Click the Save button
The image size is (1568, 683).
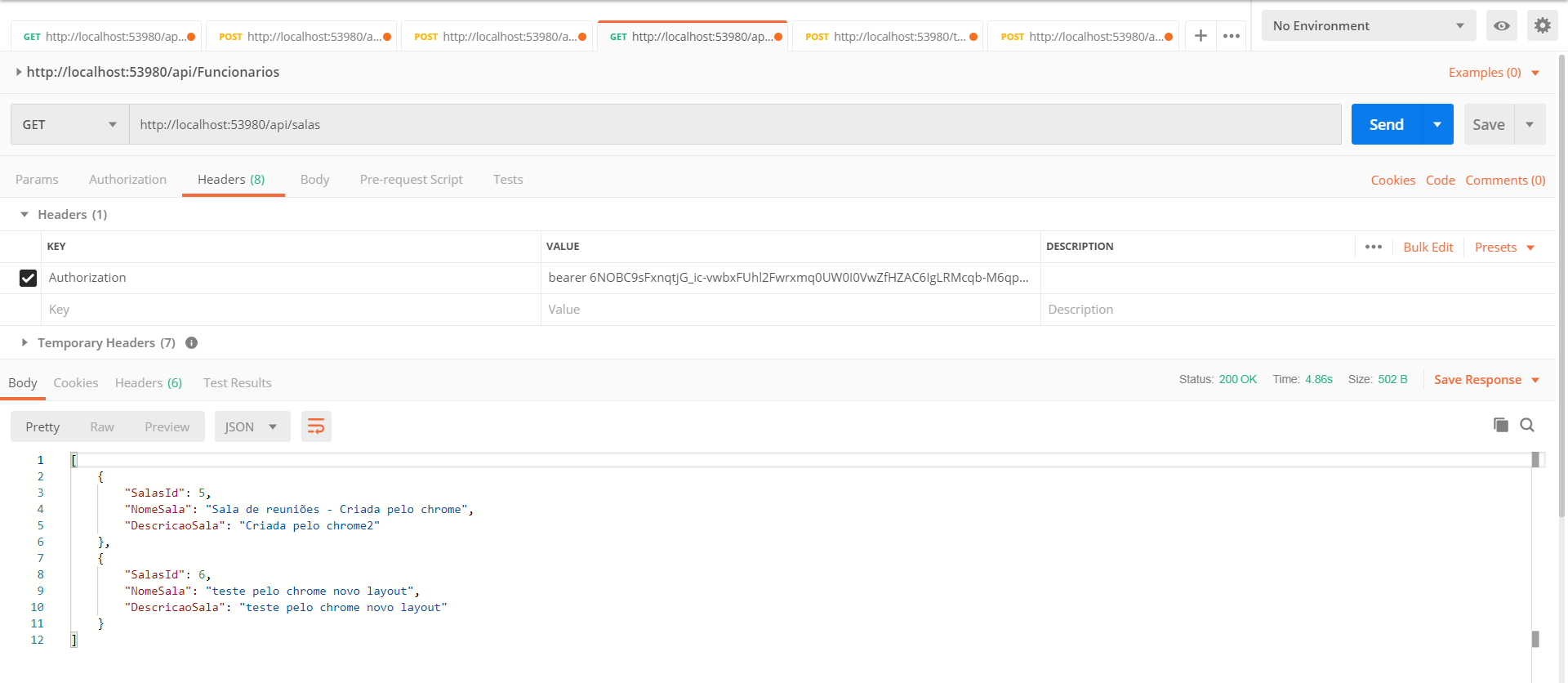coord(1489,124)
